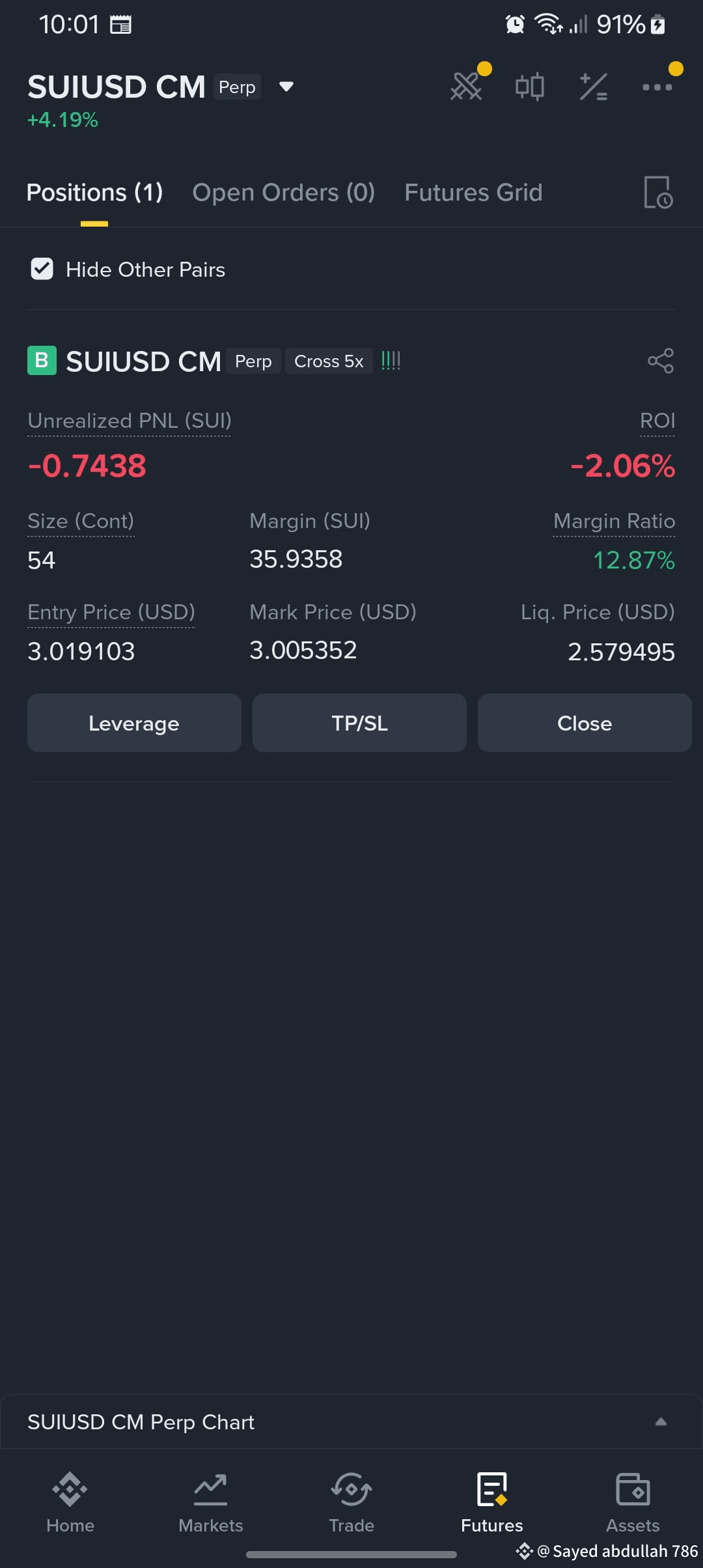
Task: Tap the crossed-swords battle icon
Action: 466,86
